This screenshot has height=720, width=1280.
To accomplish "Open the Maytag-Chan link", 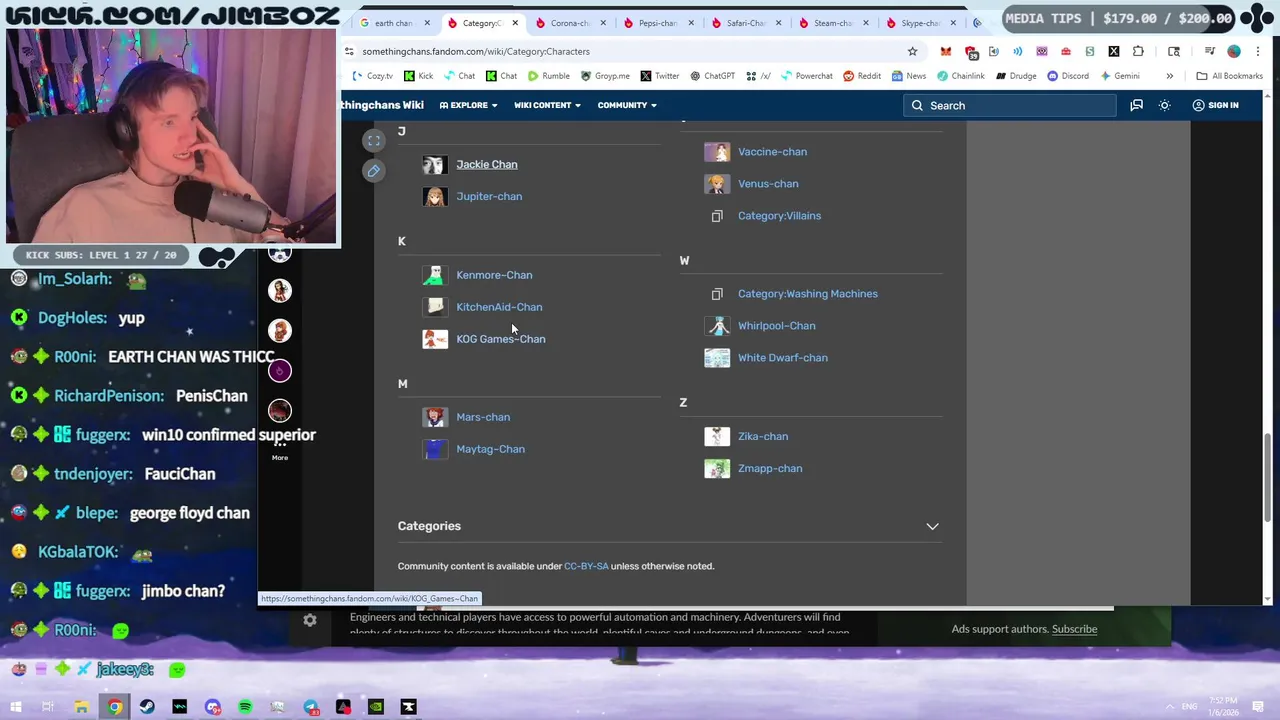I will pos(490,449).
